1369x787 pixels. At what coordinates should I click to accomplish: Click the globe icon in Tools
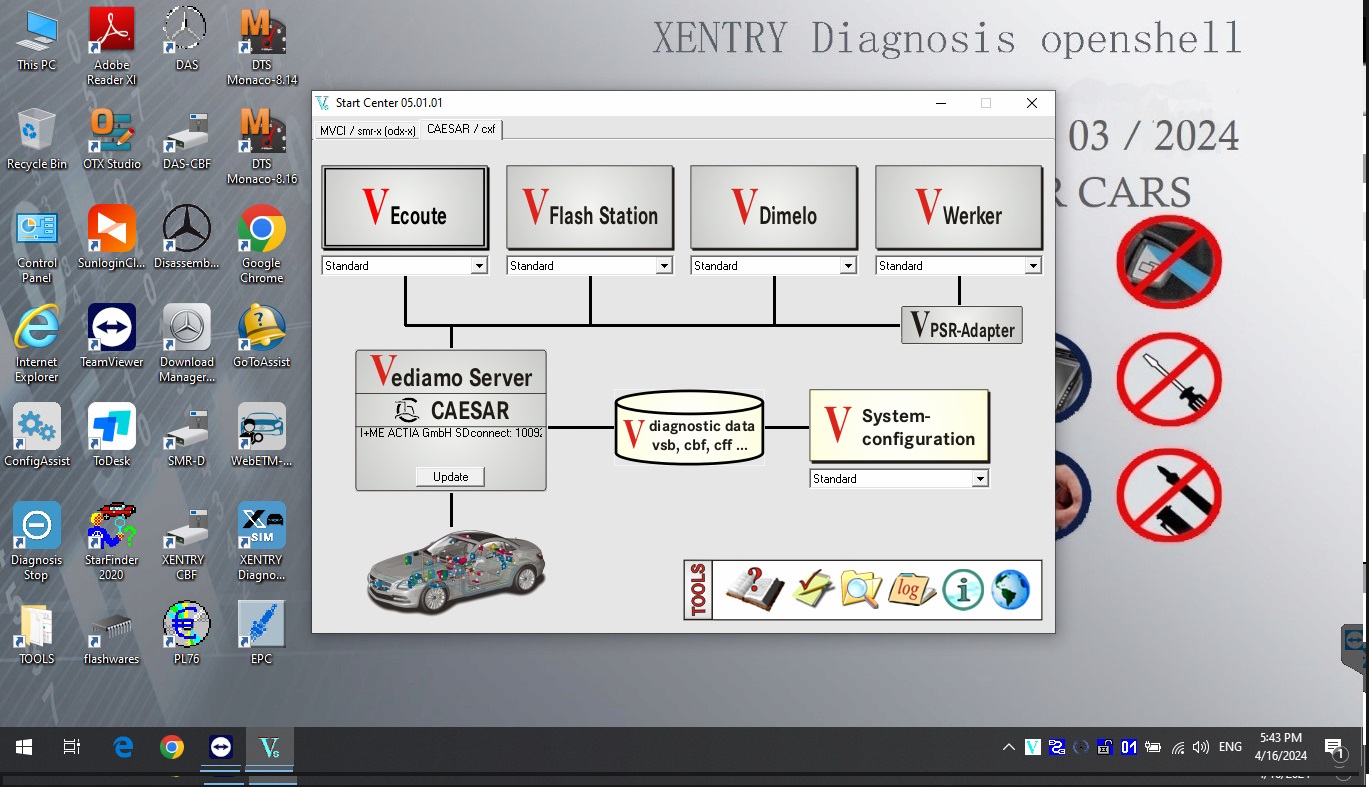[1010, 590]
